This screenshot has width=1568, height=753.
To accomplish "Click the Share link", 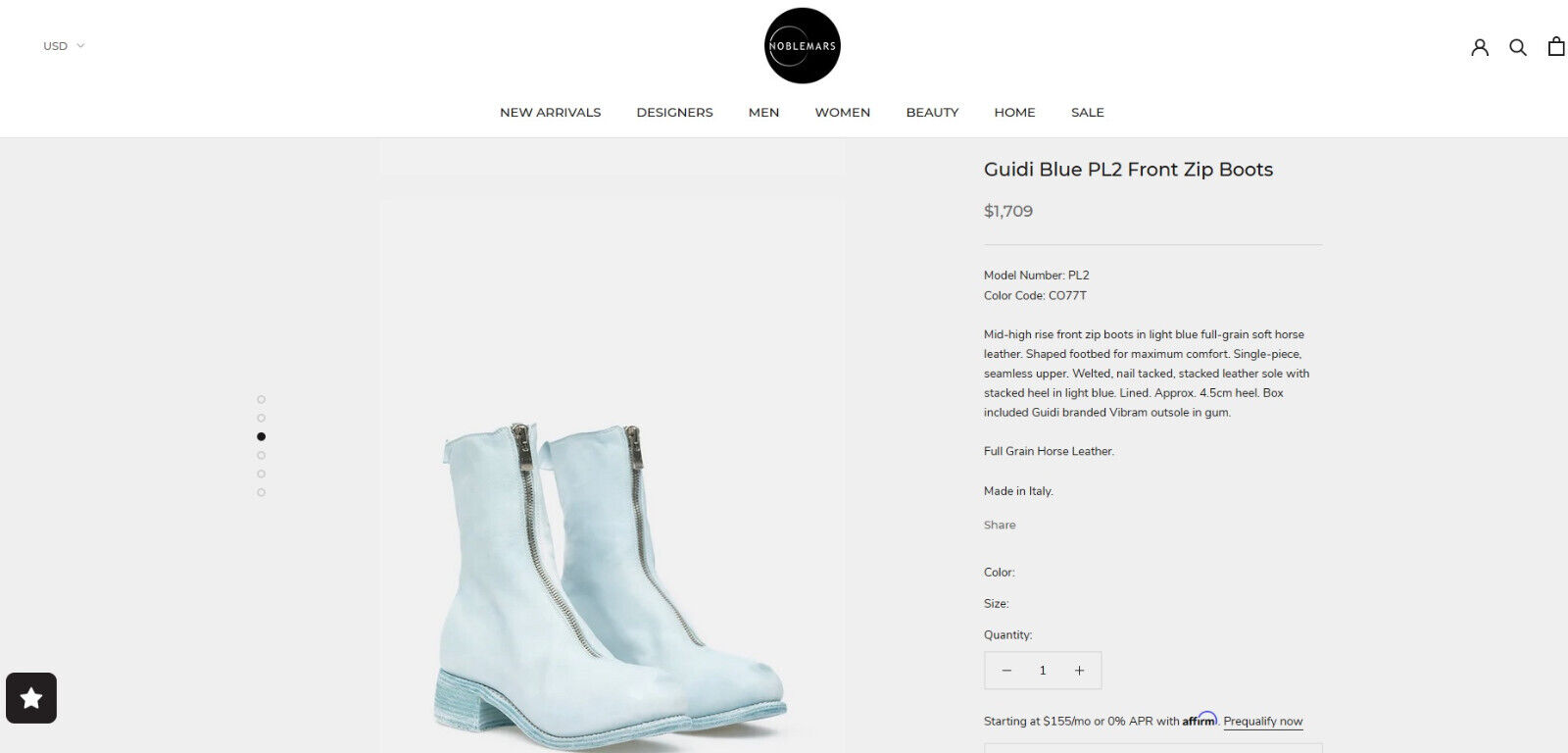I will point(1000,526).
